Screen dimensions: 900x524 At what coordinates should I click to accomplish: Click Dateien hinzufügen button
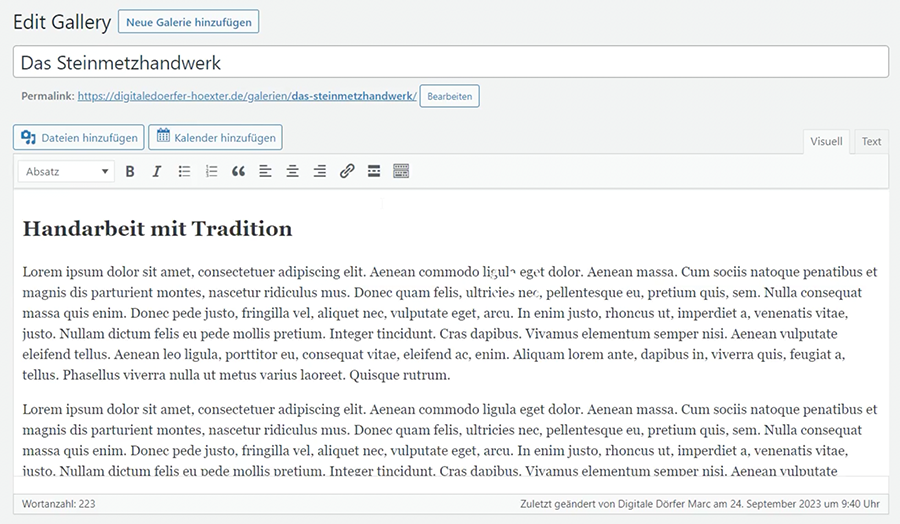tap(79, 137)
